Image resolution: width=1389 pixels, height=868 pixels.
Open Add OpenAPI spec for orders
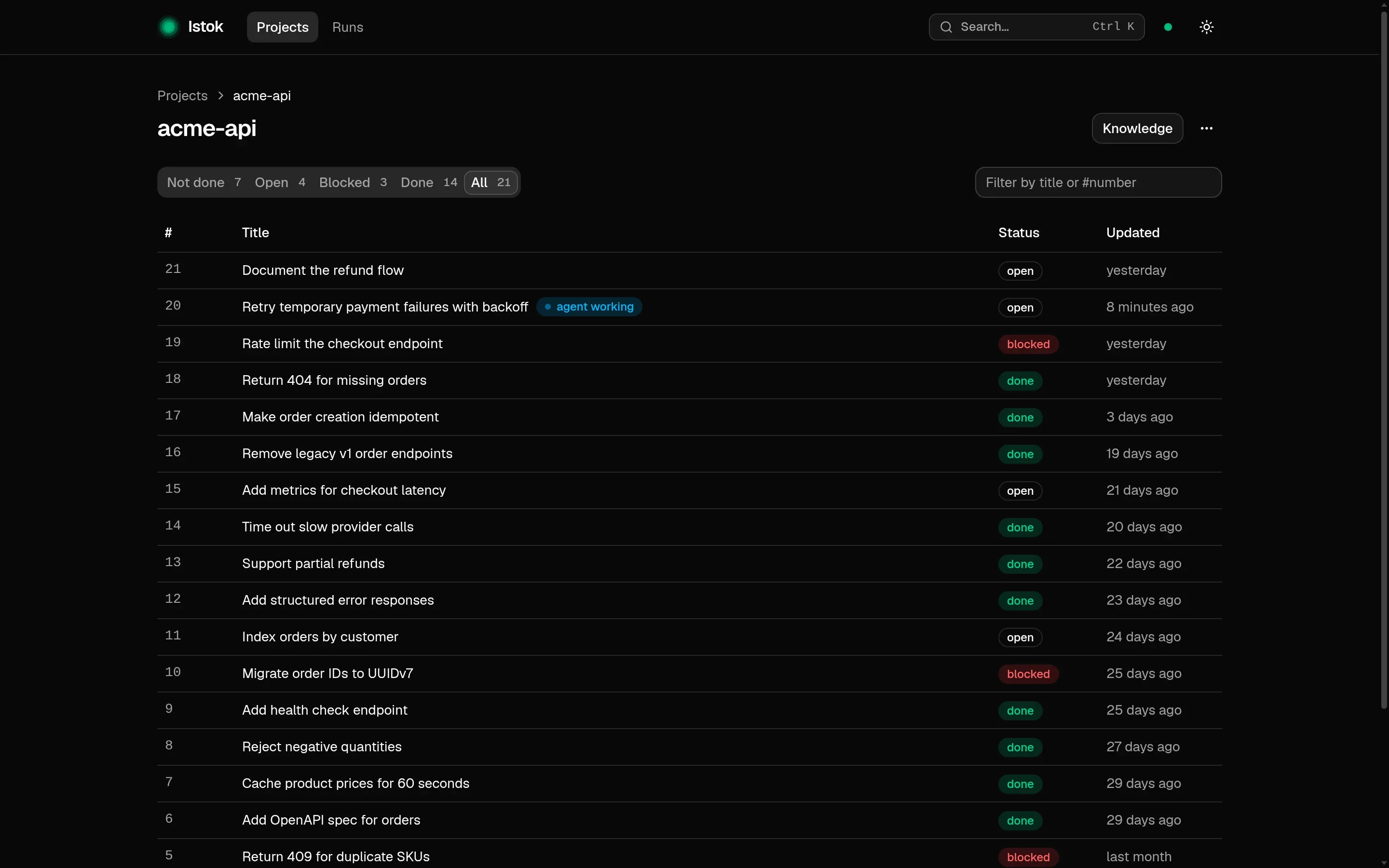pos(331,820)
